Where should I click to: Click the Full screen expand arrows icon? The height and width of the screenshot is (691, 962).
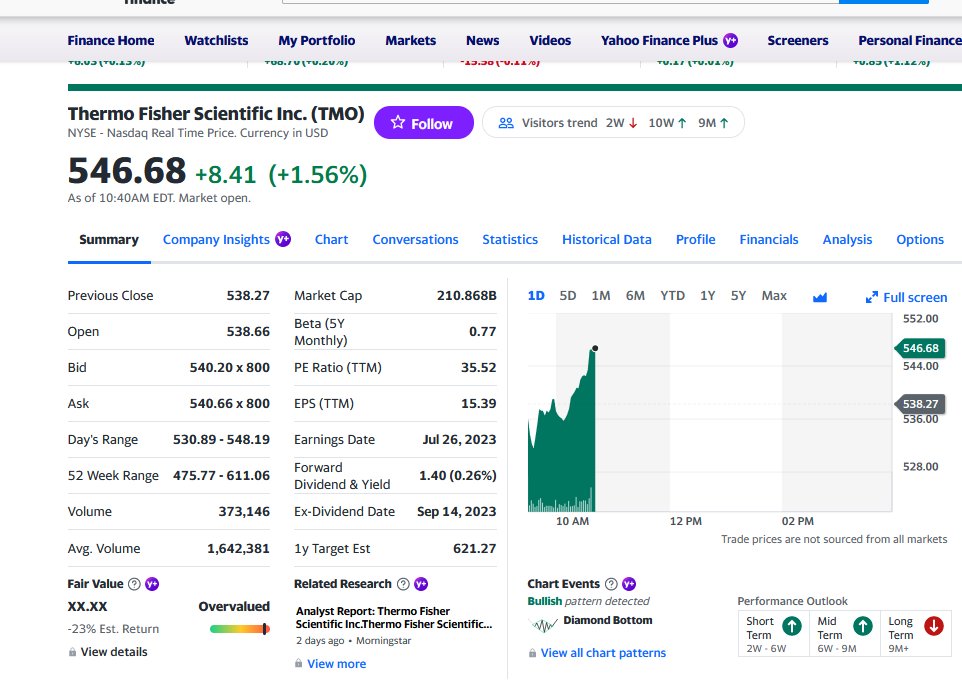coord(871,297)
